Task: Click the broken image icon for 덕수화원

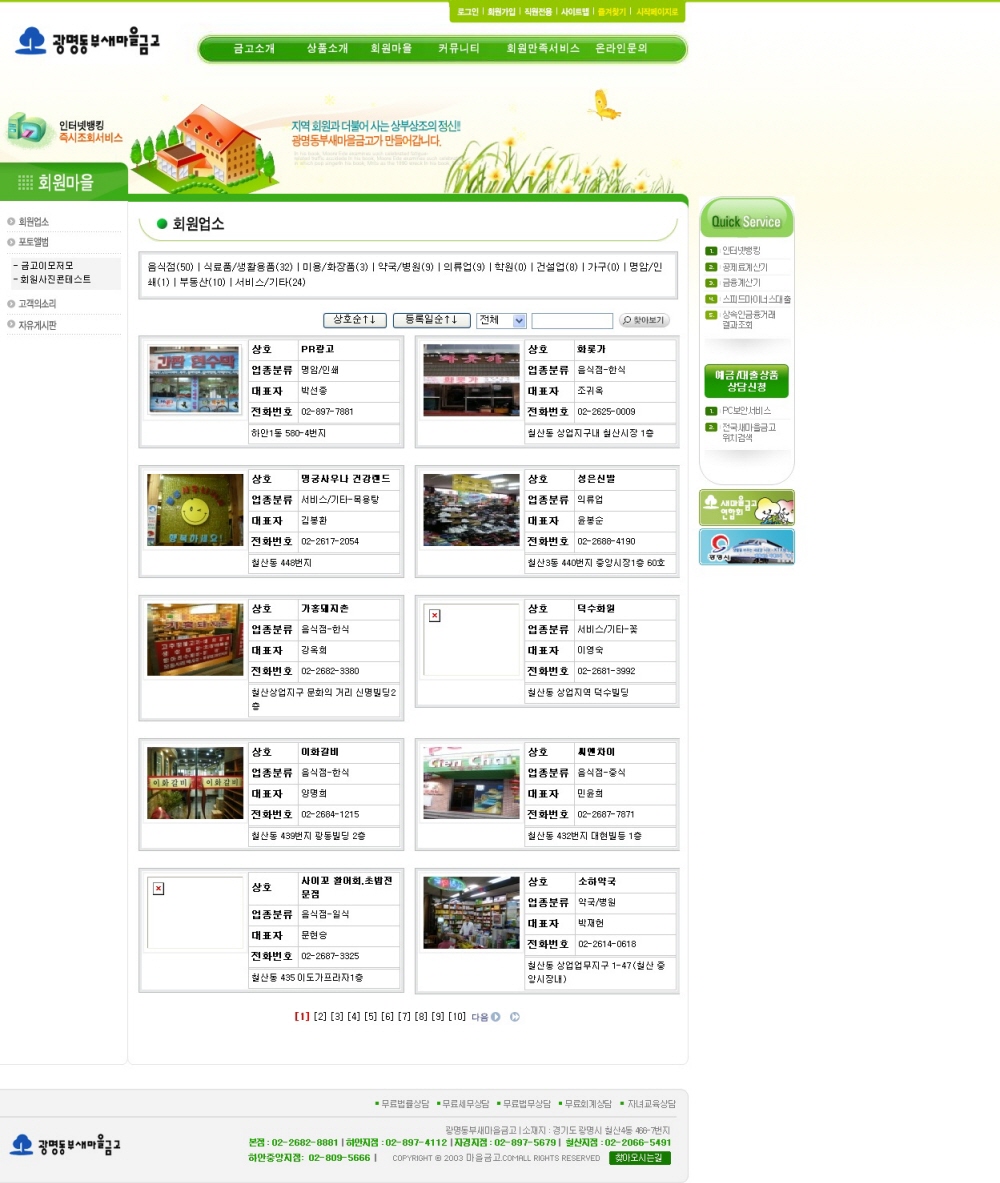Action: pos(434,615)
